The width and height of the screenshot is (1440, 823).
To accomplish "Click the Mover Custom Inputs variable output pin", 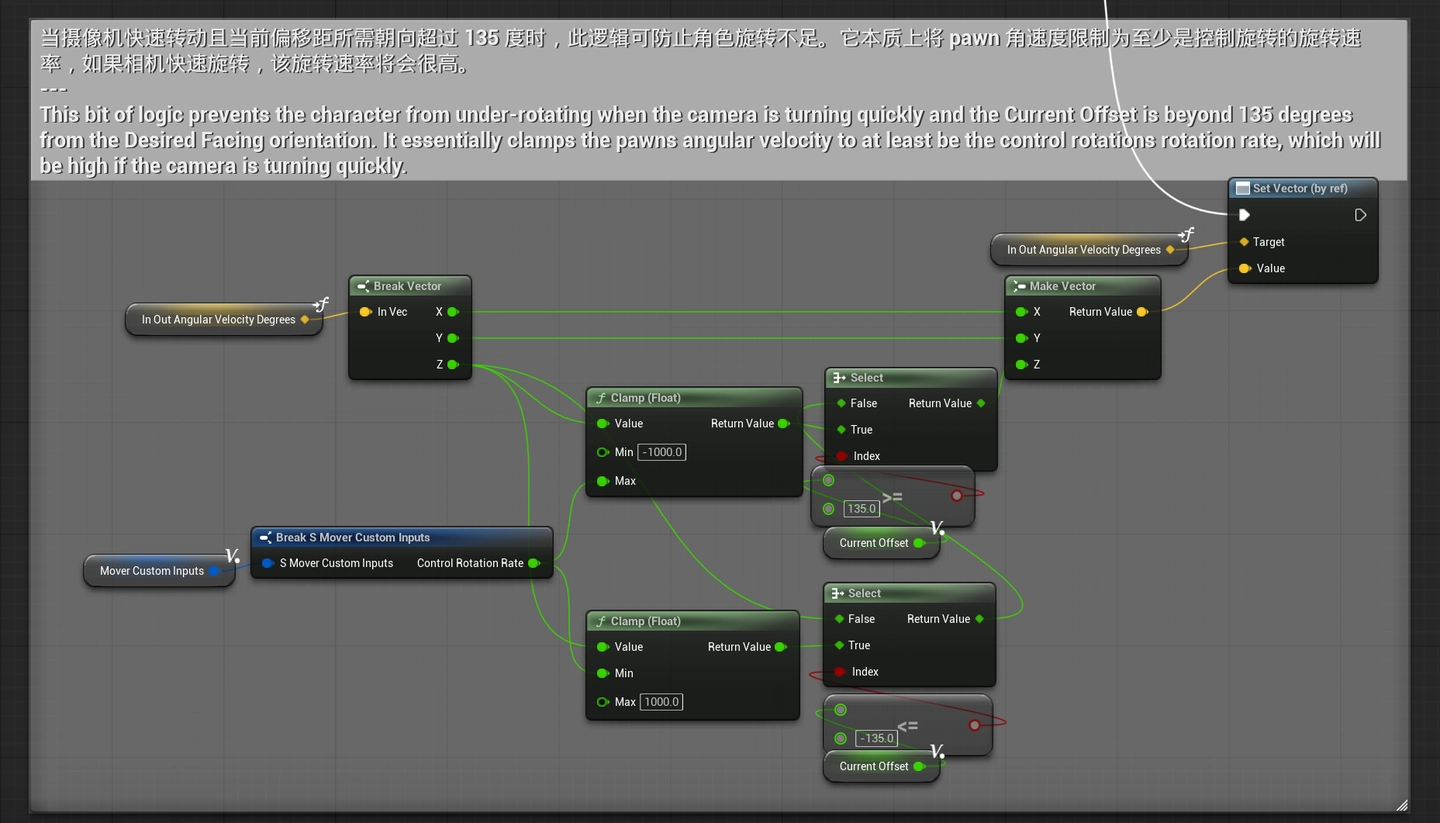I will 214,571.
